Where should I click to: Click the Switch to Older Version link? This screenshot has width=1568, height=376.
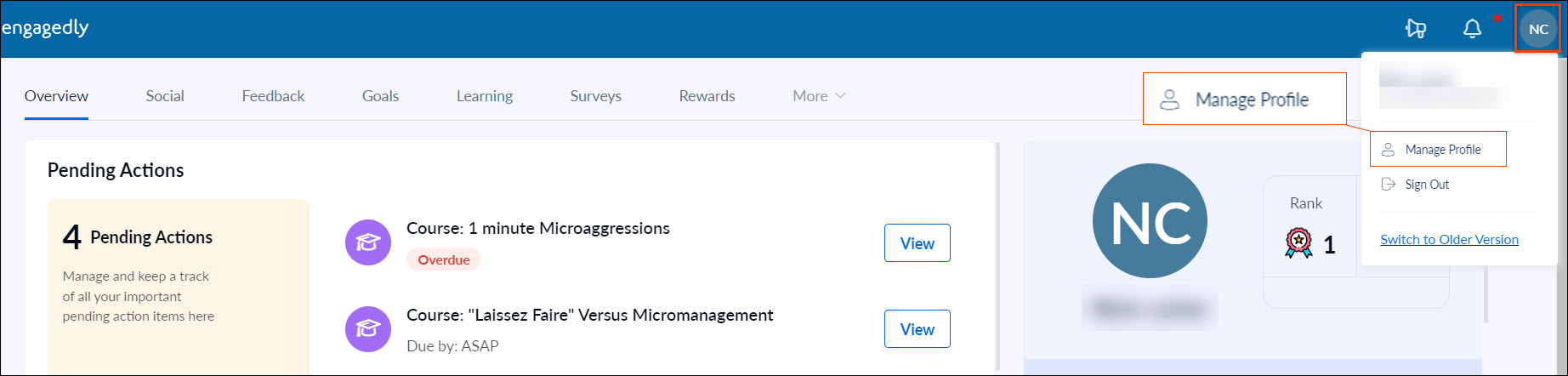tap(1449, 240)
